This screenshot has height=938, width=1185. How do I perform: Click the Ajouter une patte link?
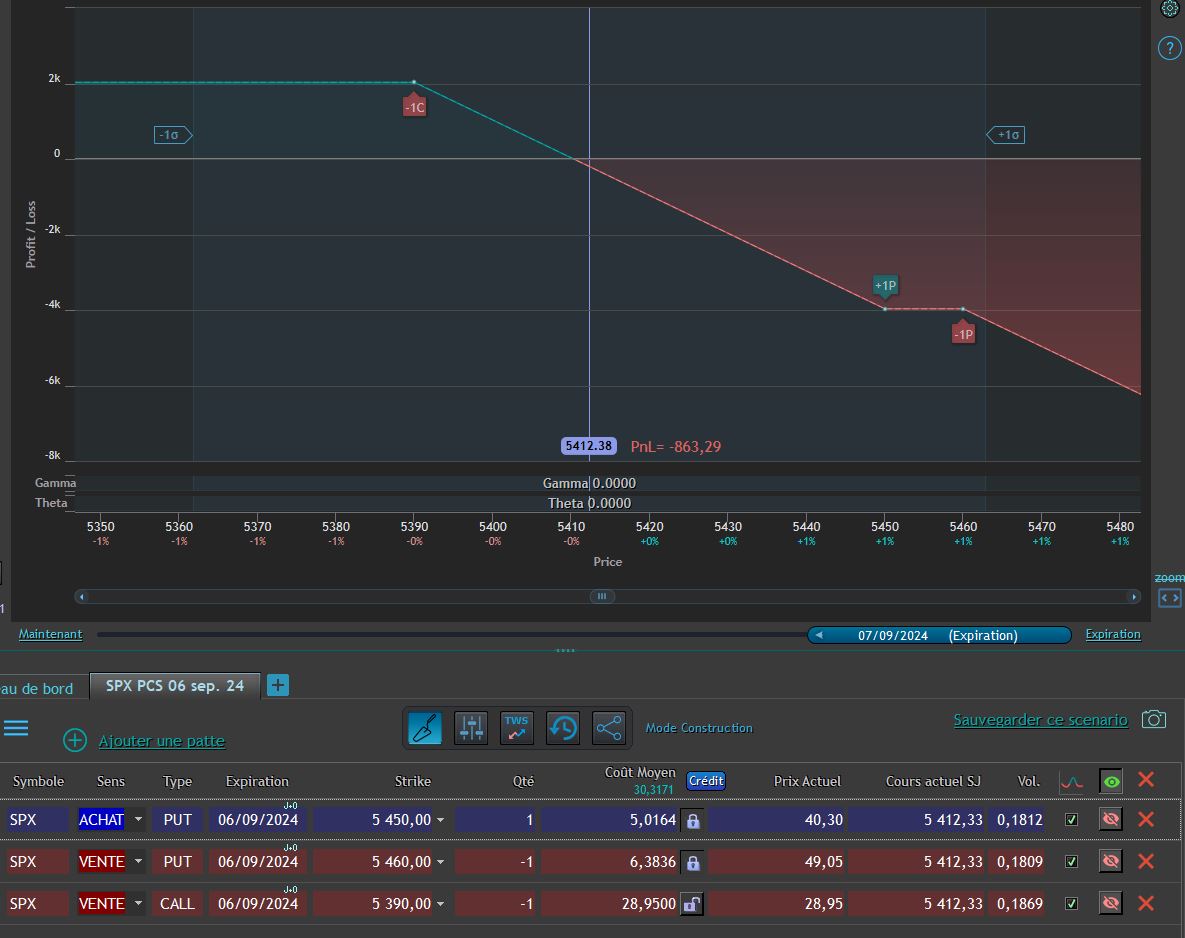162,741
